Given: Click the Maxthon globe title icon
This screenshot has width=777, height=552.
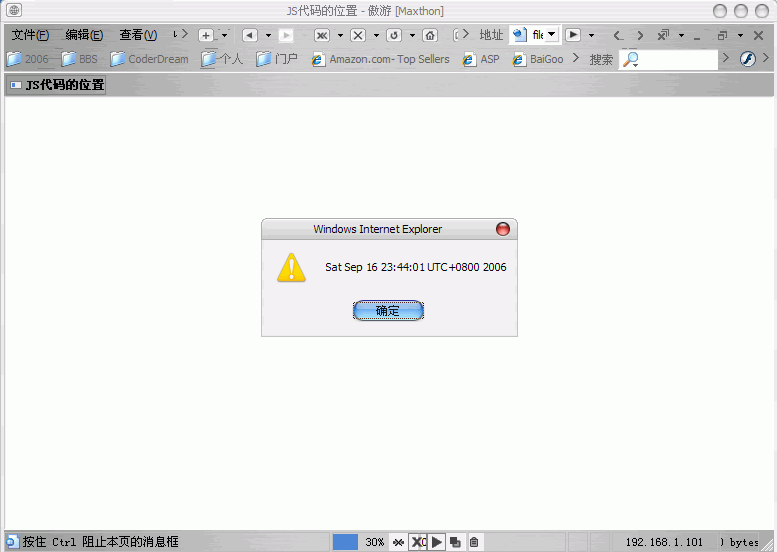Looking at the screenshot, I should point(14,9).
